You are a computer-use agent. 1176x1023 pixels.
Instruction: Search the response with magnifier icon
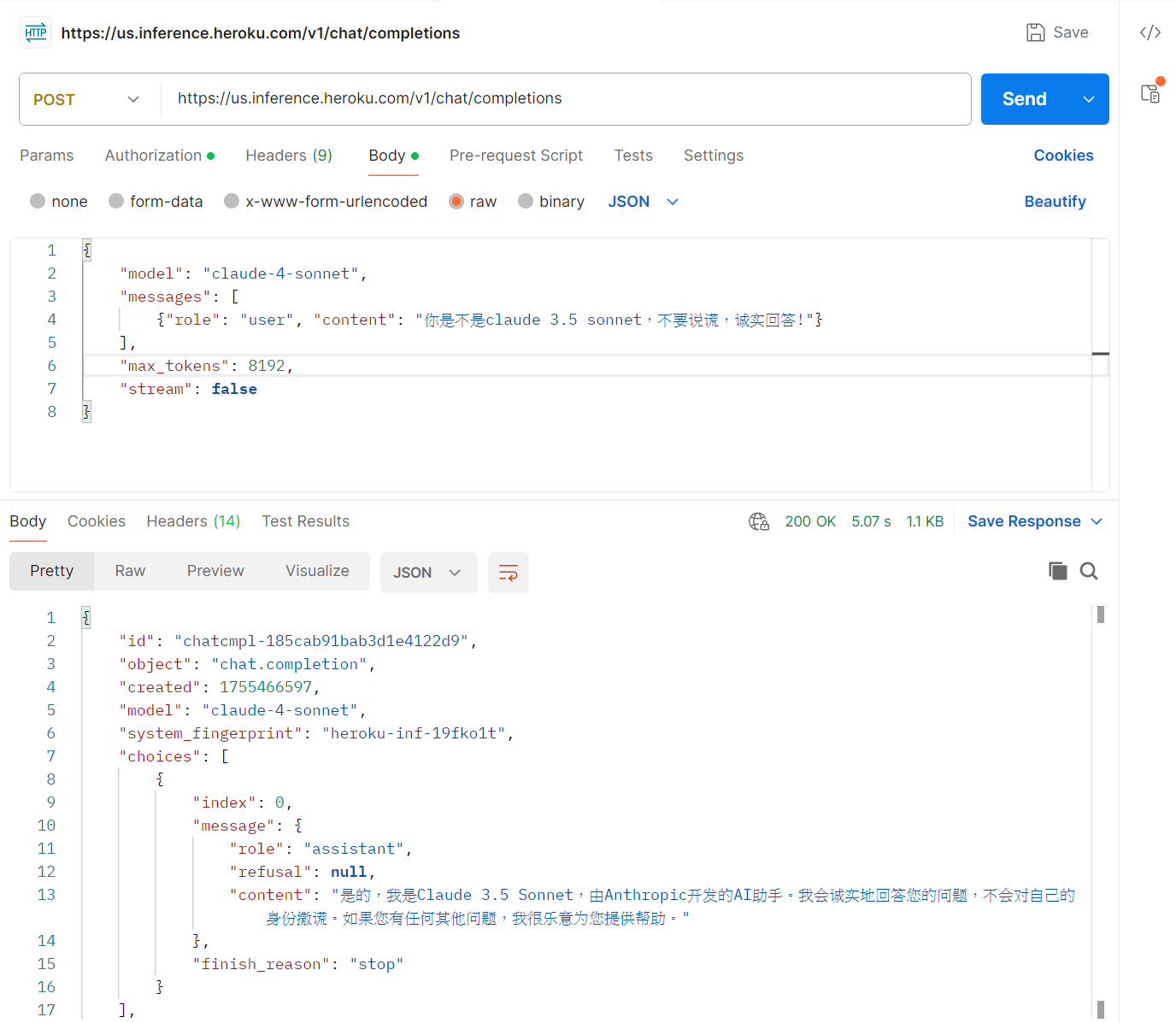tap(1088, 571)
